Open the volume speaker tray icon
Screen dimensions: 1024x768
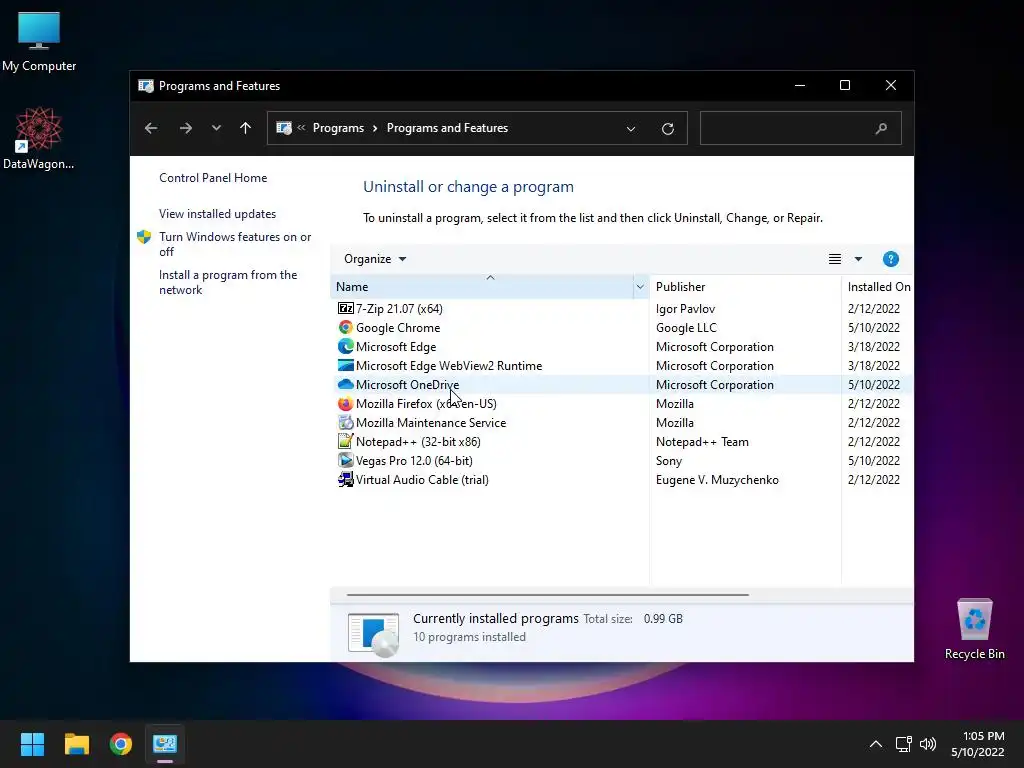[927, 743]
